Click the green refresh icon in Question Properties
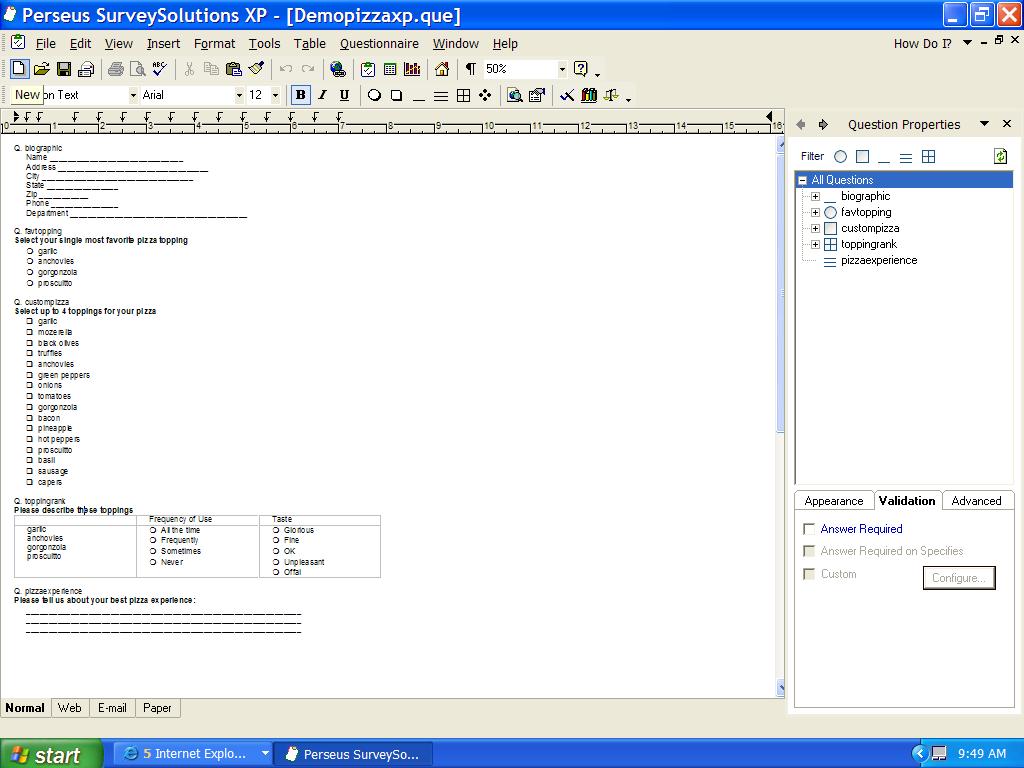Viewport: 1024px width, 768px height. [x=1000, y=156]
